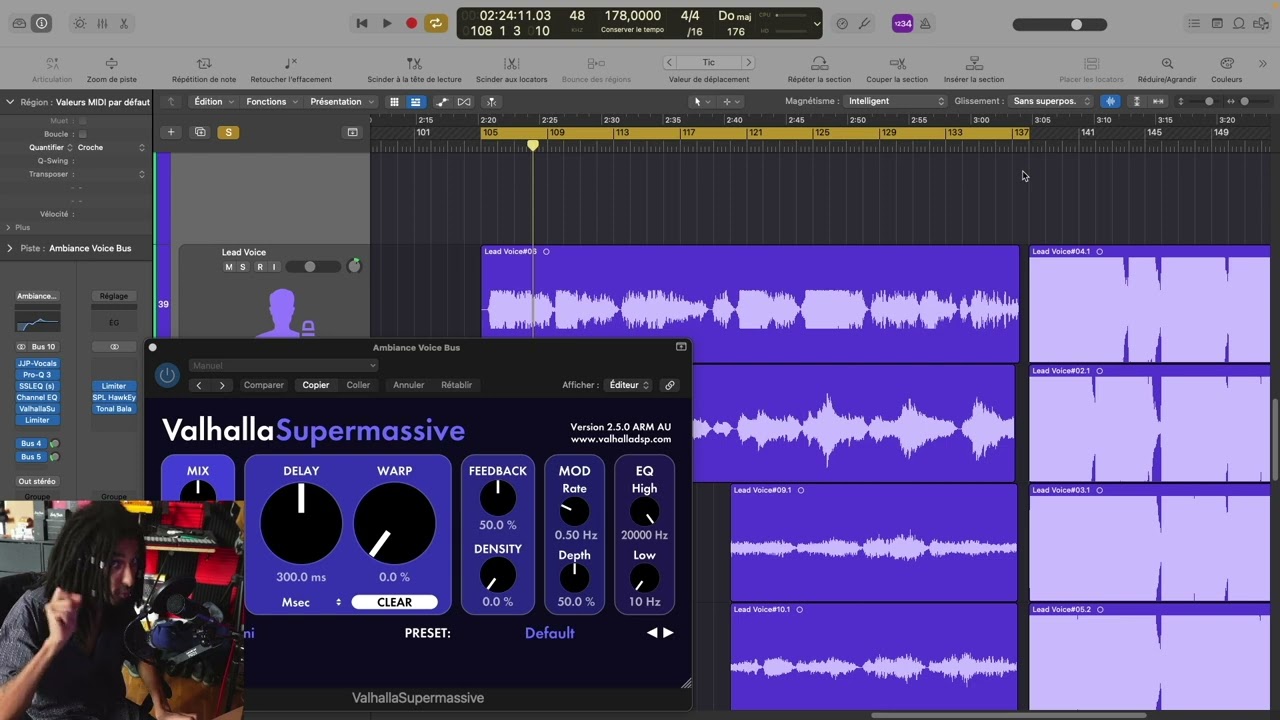Open the Library icon in the control bar
Screen dimensions: 1280x720
[x=19, y=23]
